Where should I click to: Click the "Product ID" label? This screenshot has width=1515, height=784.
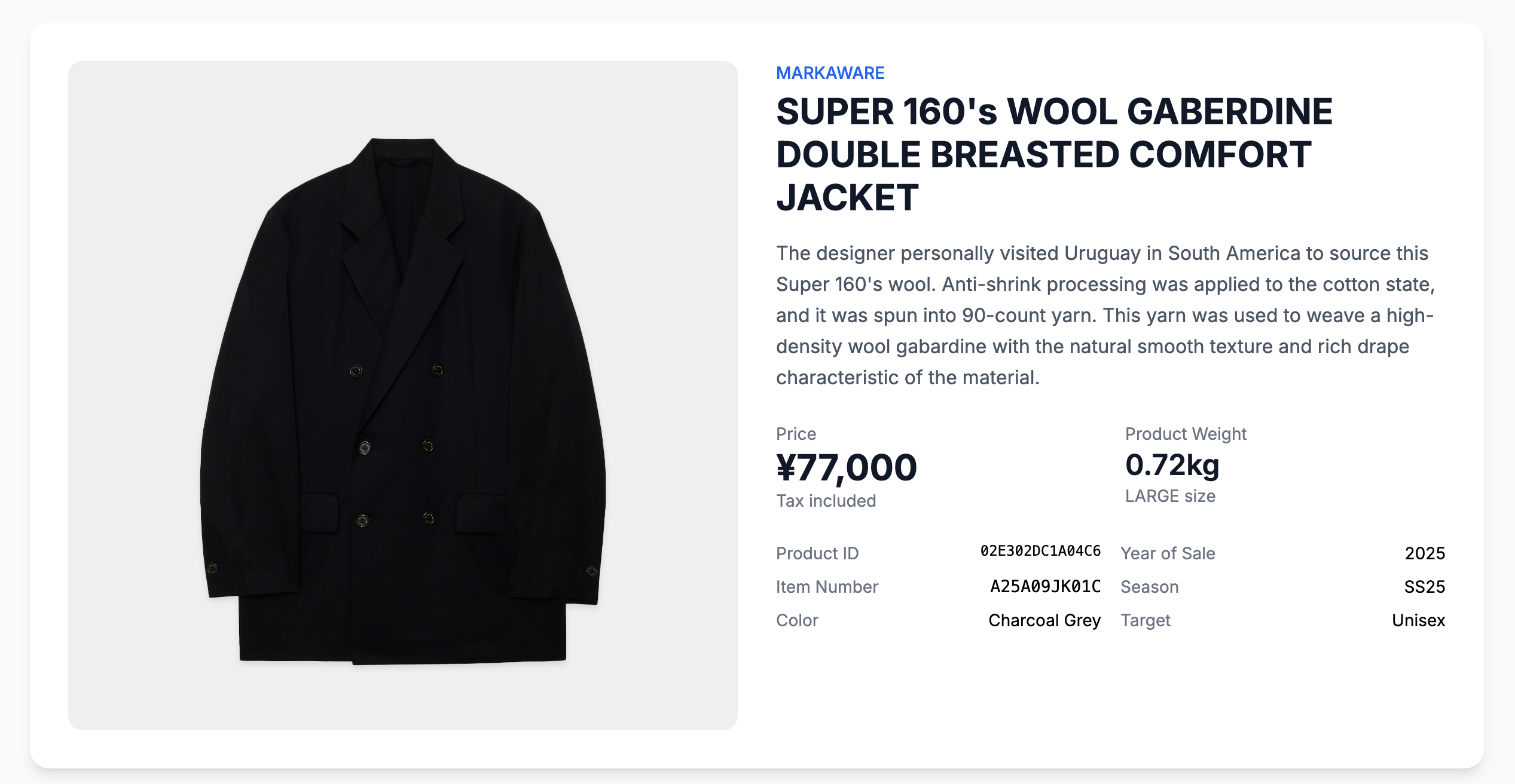[x=817, y=553]
